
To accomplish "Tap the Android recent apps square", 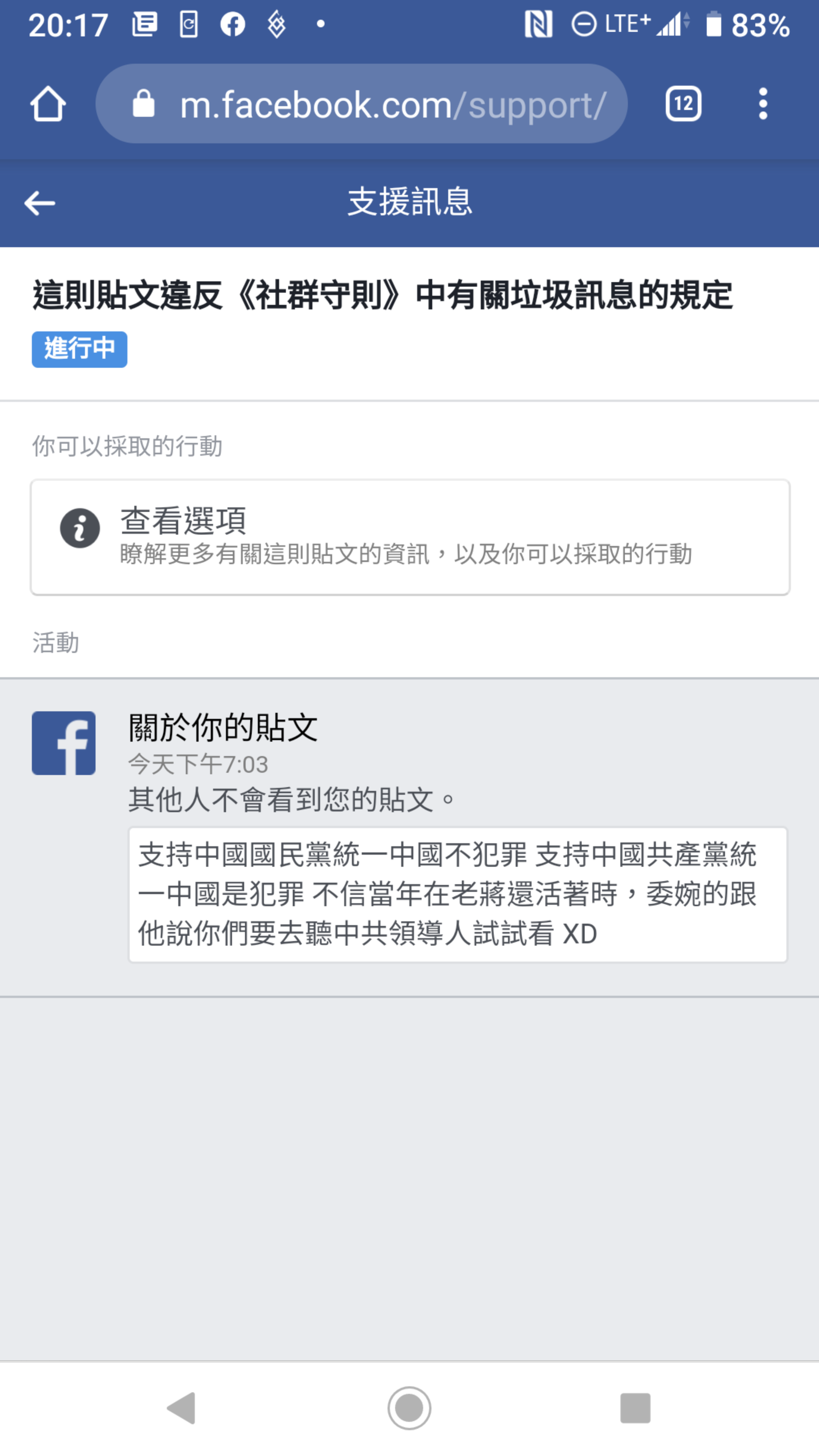I will (635, 1408).
